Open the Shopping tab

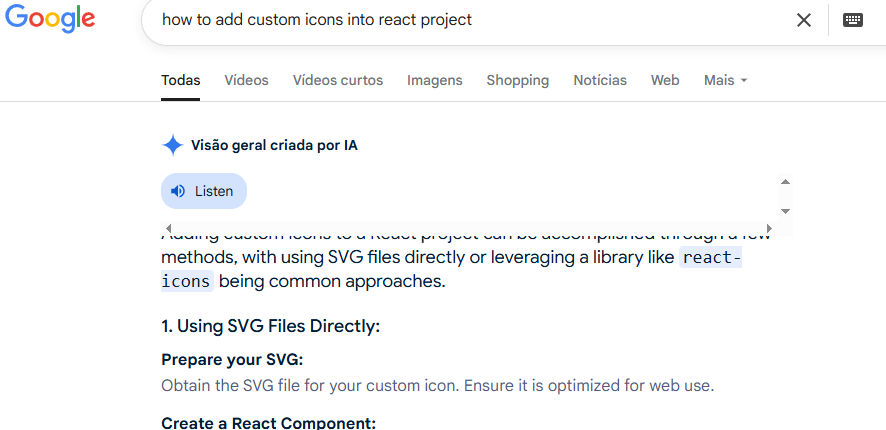pyautogui.click(x=518, y=80)
